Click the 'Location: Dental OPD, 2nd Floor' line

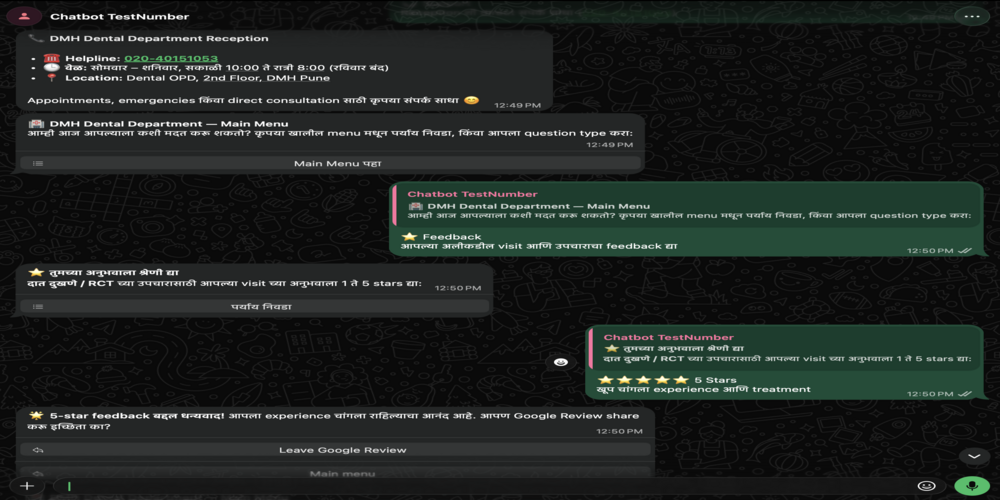tap(198, 78)
